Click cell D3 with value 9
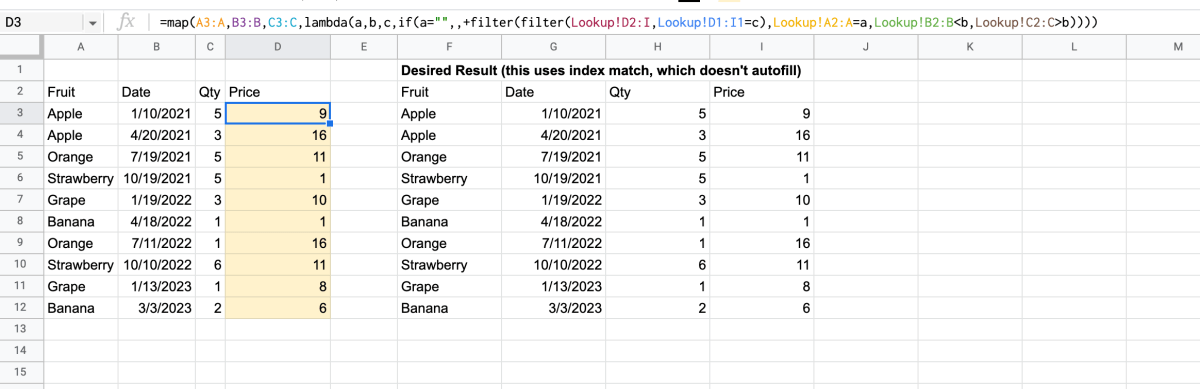 pos(277,114)
